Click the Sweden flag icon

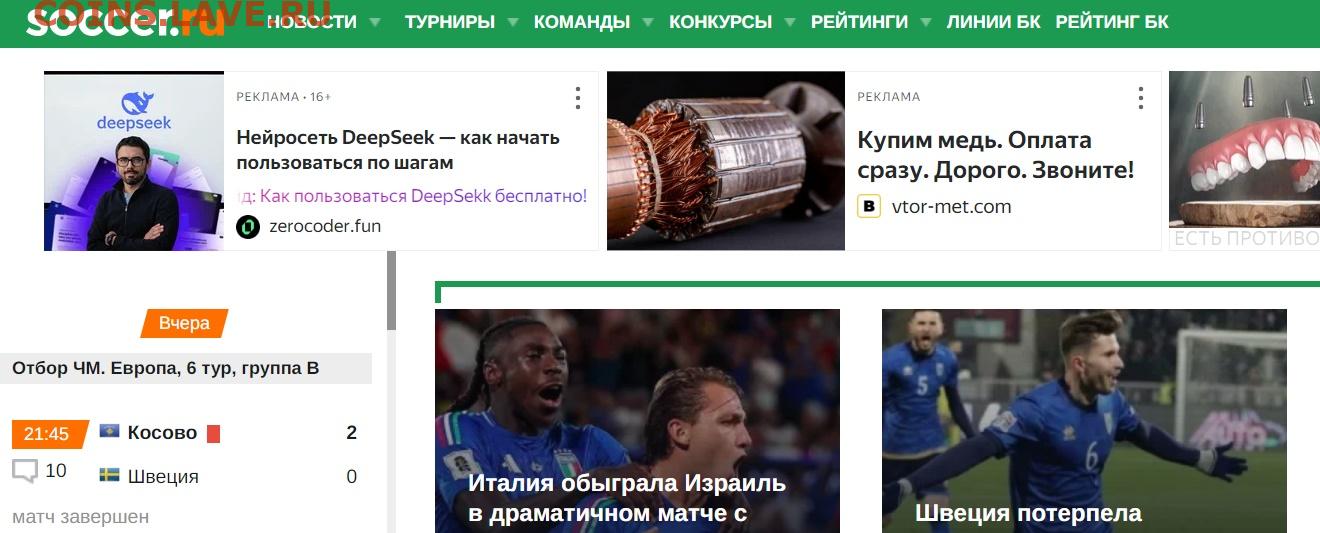[109, 475]
